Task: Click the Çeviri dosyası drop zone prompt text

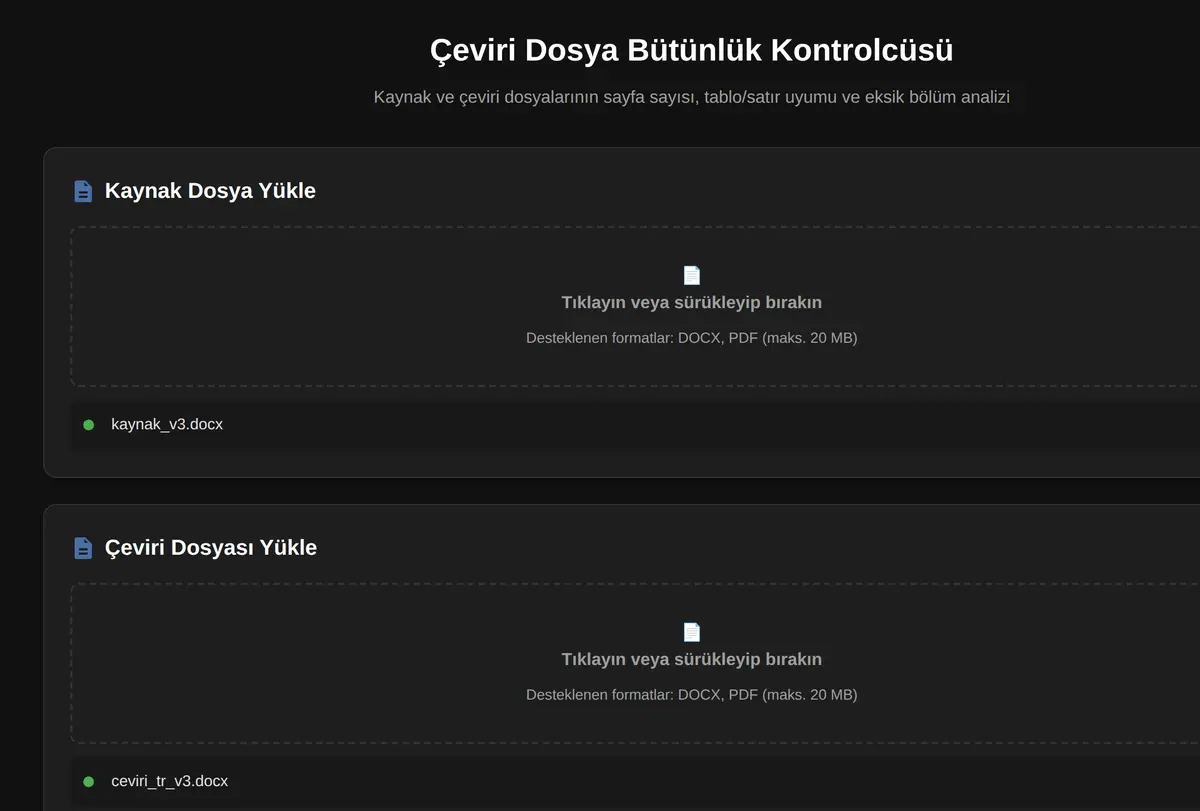Action: click(692, 659)
